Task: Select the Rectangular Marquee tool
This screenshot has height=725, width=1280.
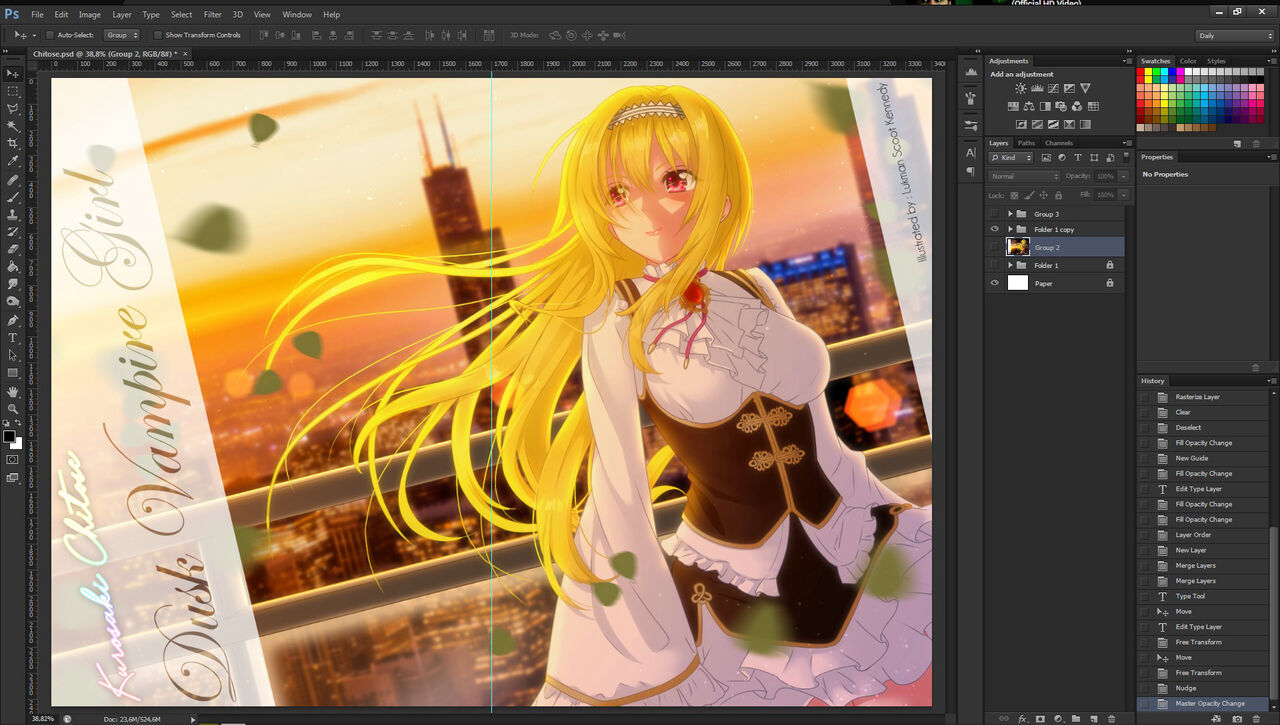Action: (x=13, y=91)
